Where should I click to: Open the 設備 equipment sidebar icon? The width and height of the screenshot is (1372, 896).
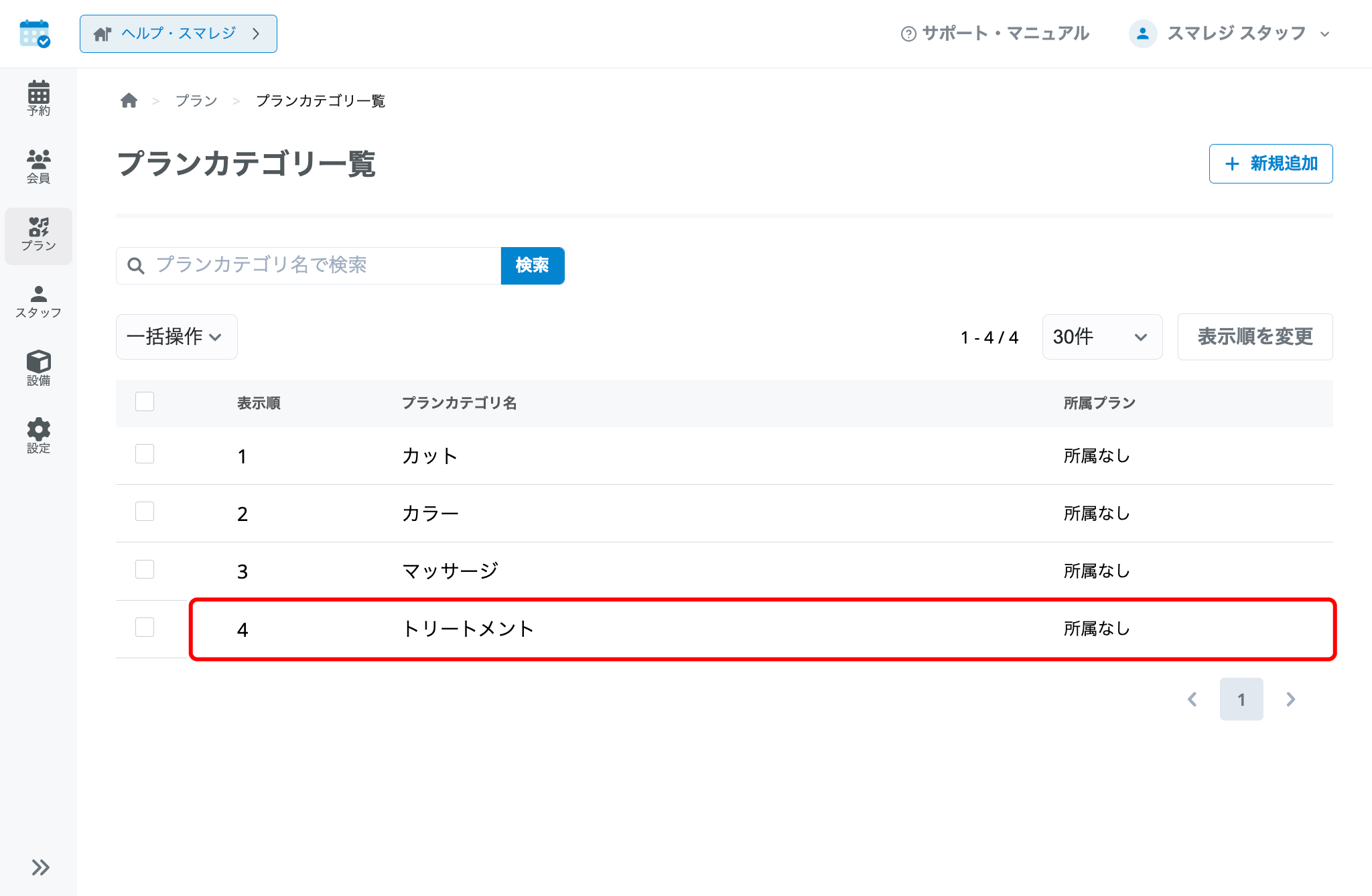coord(38,368)
